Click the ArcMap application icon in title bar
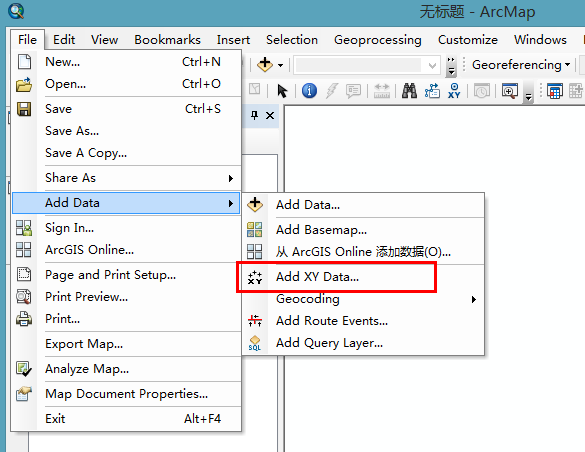Viewport: 585px width, 452px height. click(16, 11)
